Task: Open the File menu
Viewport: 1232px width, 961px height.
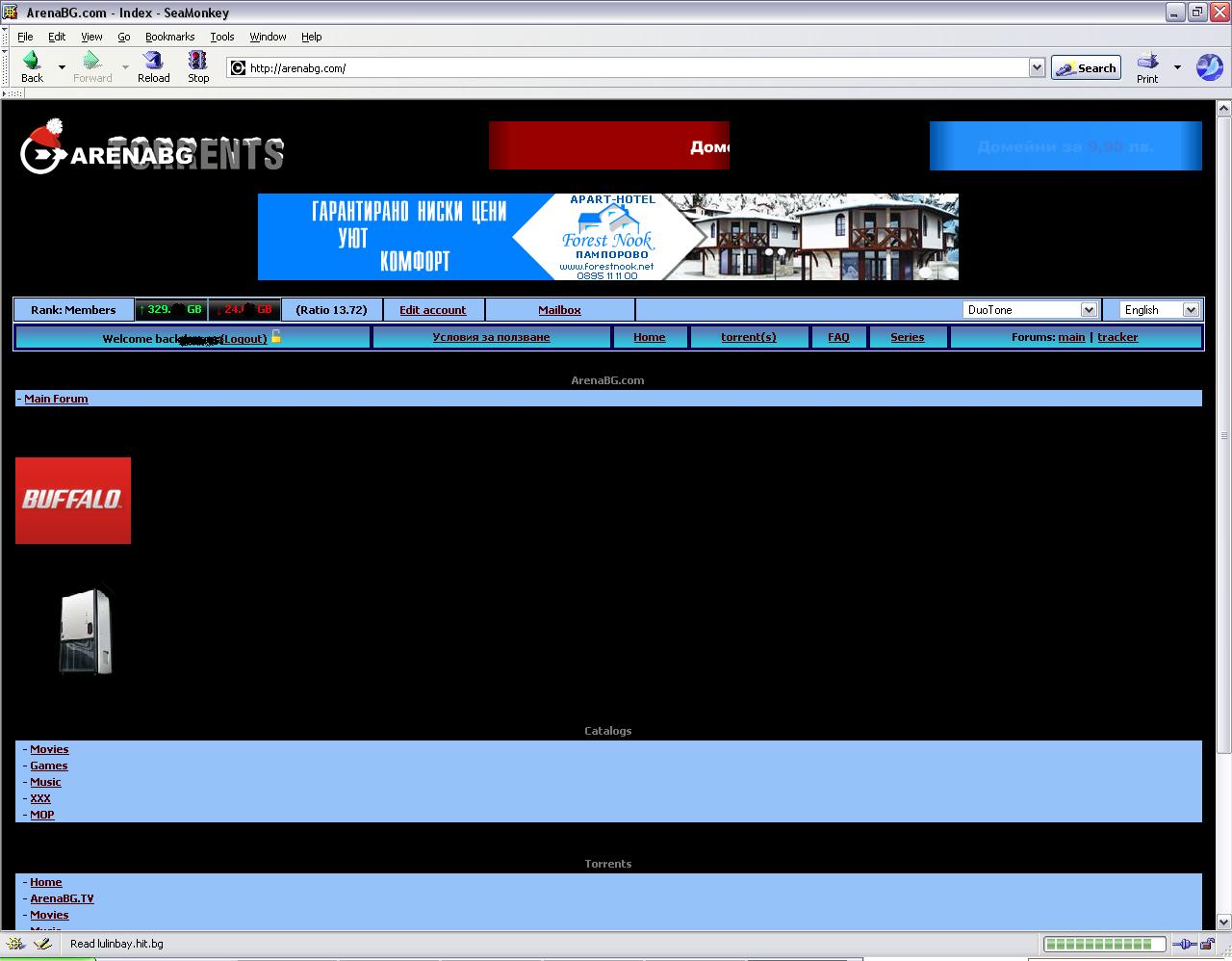Action: click(x=25, y=37)
